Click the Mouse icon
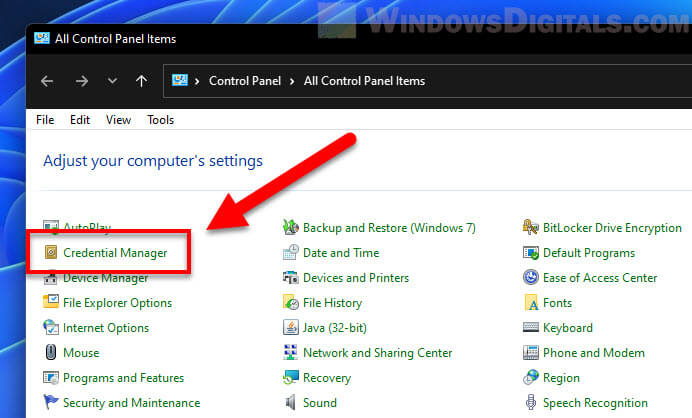 pyautogui.click(x=51, y=352)
